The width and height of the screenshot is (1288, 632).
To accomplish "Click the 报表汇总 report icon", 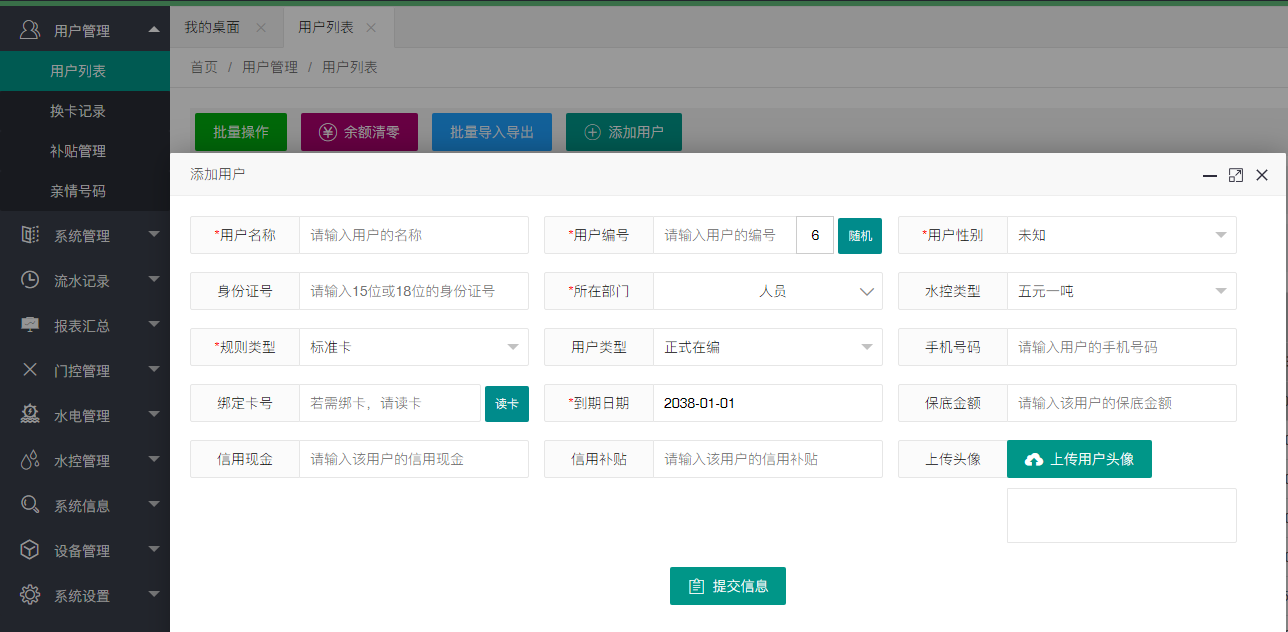I will [x=30, y=325].
